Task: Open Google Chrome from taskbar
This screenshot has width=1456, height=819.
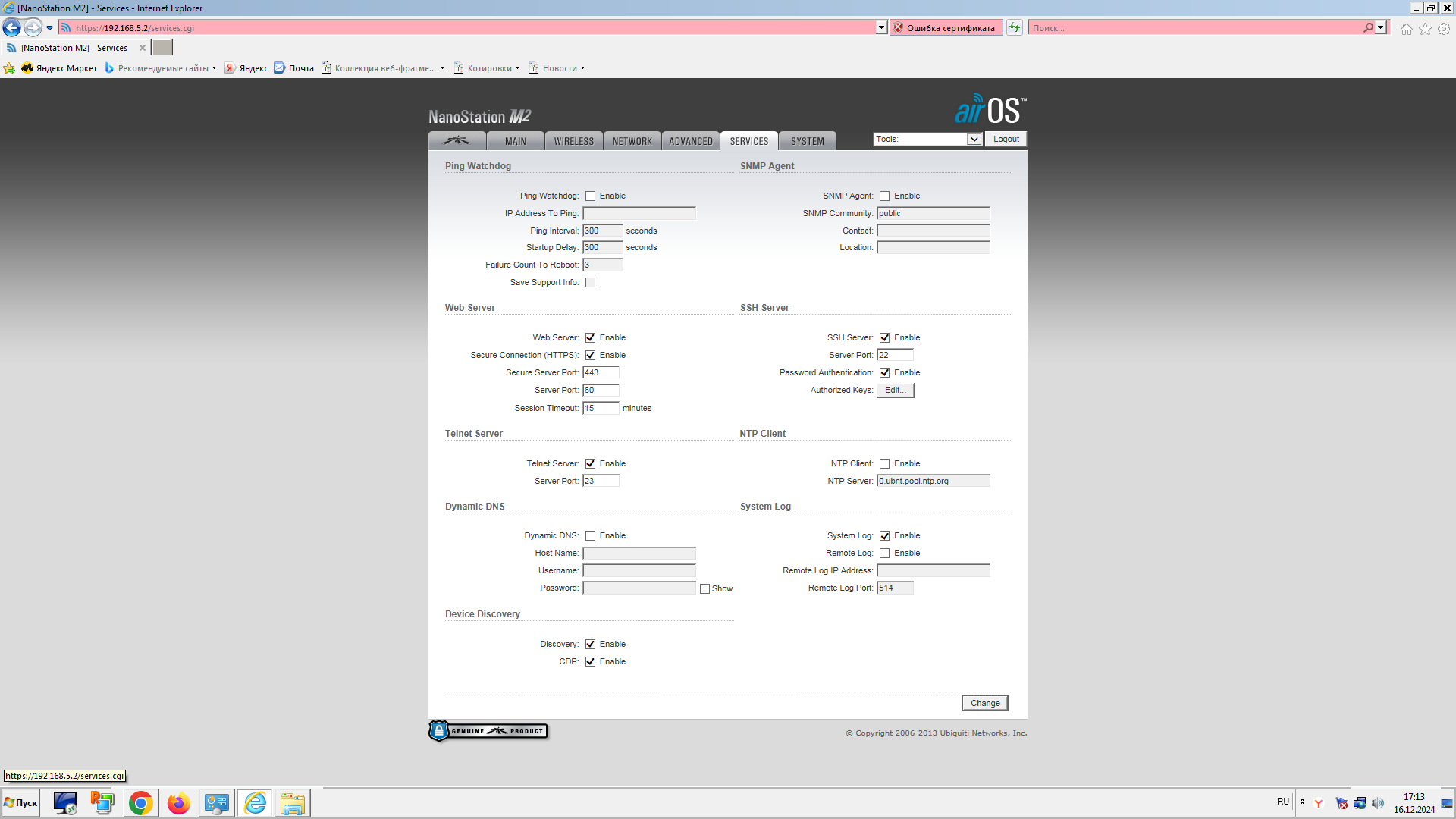Action: point(140,803)
